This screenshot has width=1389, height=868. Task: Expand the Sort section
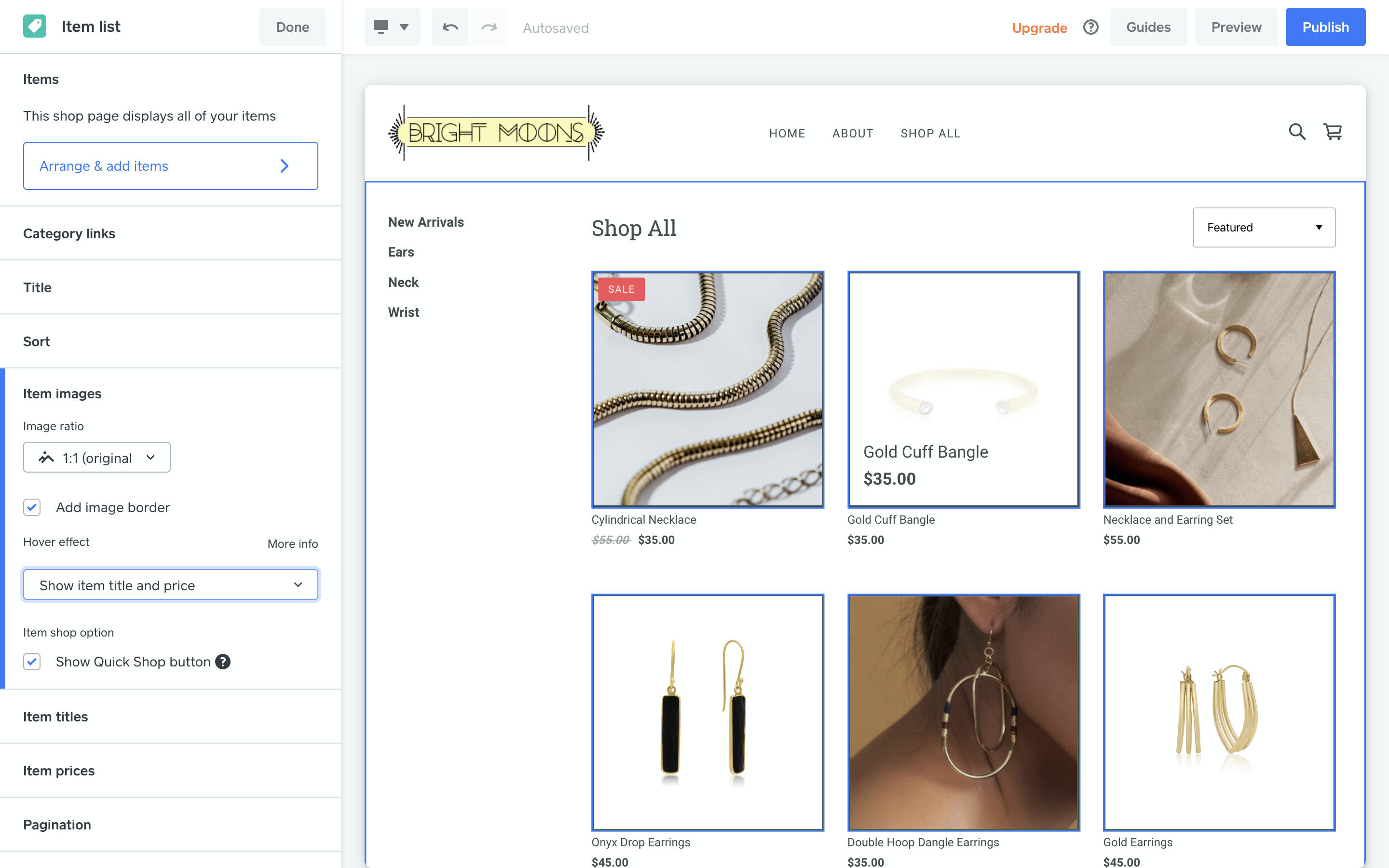(x=170, y=341)
